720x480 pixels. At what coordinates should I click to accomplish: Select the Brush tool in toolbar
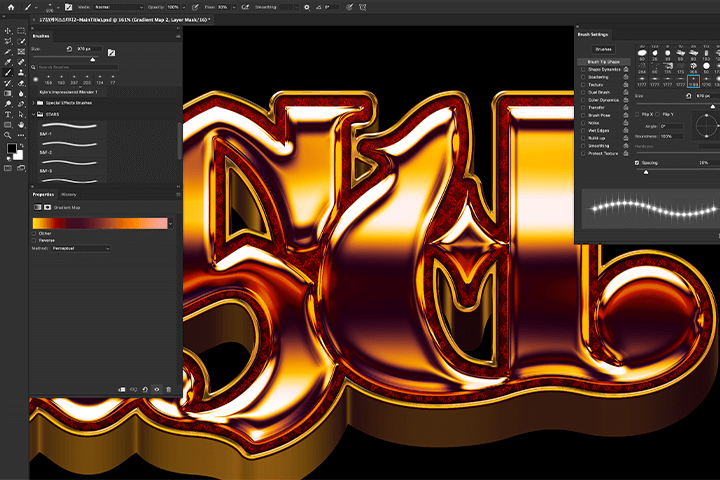(8, 73)
